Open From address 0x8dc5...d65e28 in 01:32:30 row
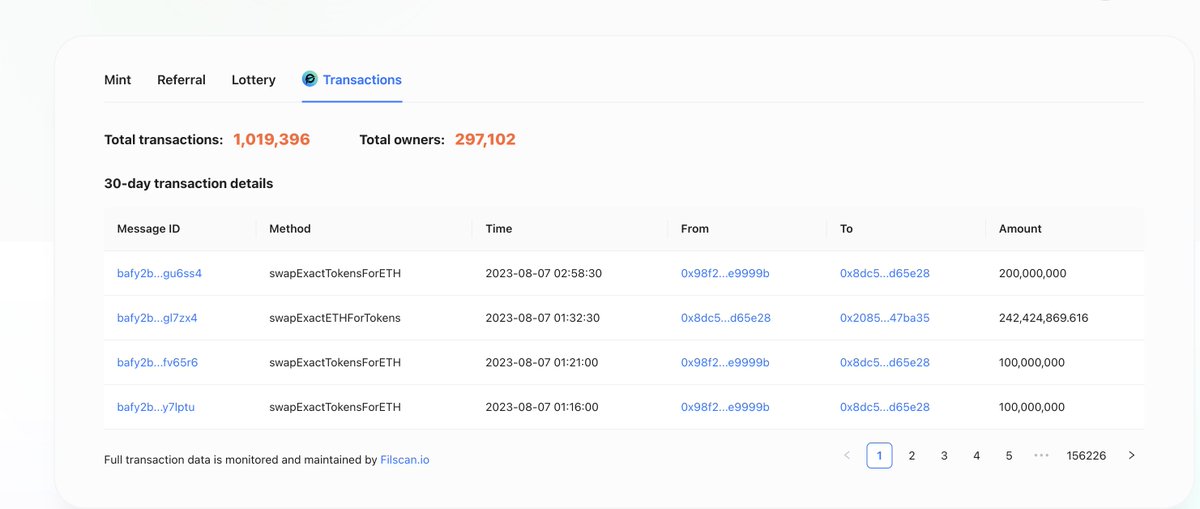Viewport: 1200px width, 509px height. click(726, 318)
